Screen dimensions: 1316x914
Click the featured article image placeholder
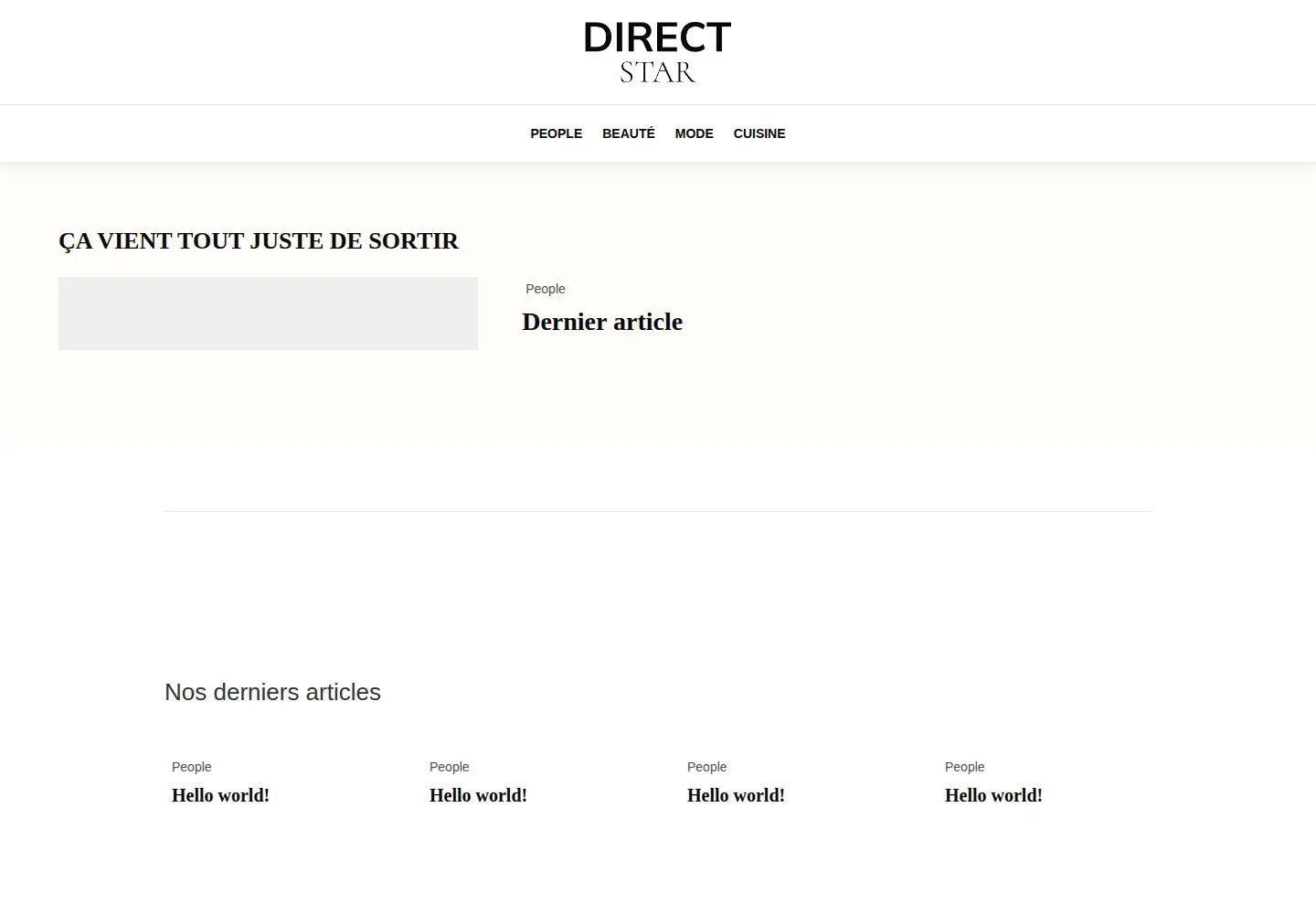coord(268,314)
